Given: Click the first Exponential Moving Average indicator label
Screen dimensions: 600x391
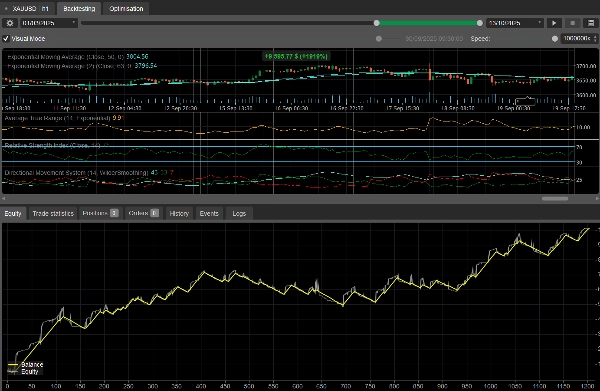Looking at the screenshot, I should (65, 57).
